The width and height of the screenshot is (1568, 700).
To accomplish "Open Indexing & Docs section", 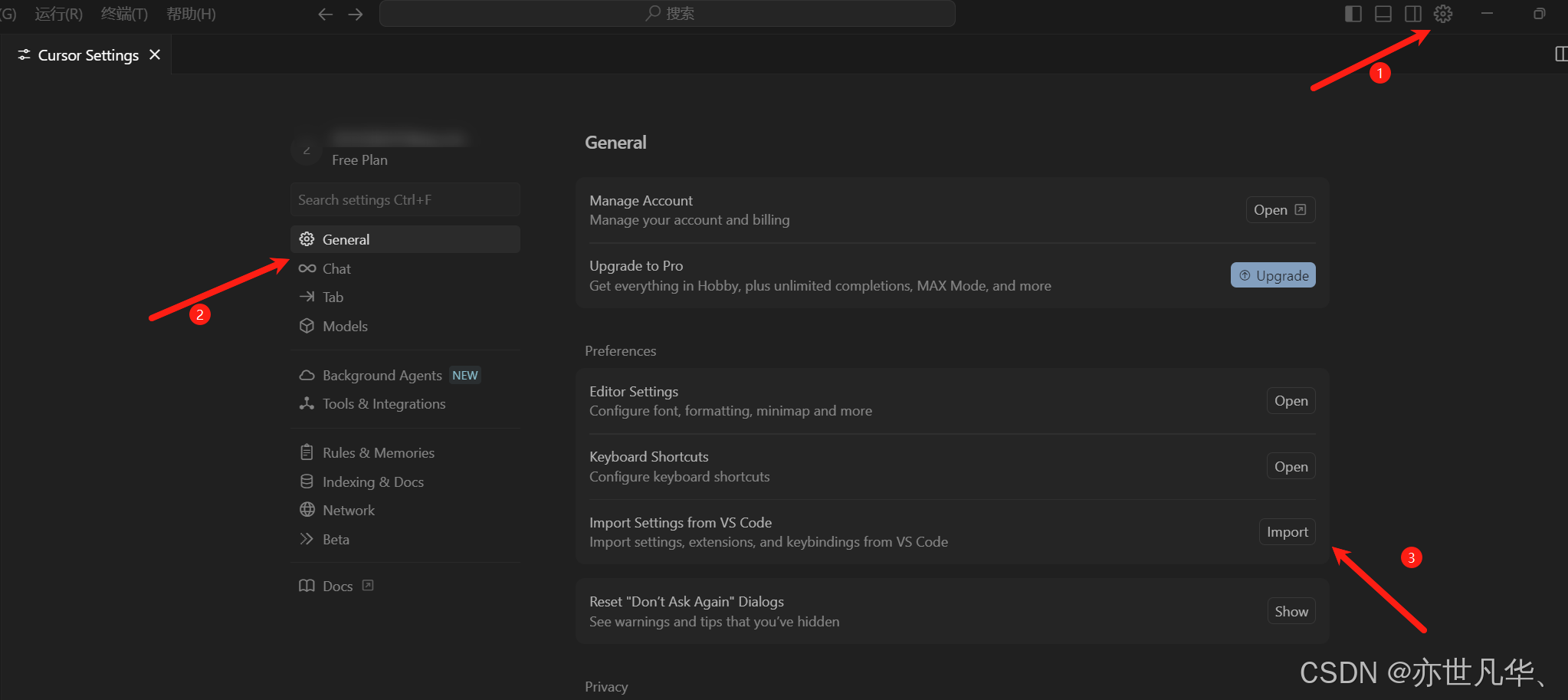I will 405,481.
